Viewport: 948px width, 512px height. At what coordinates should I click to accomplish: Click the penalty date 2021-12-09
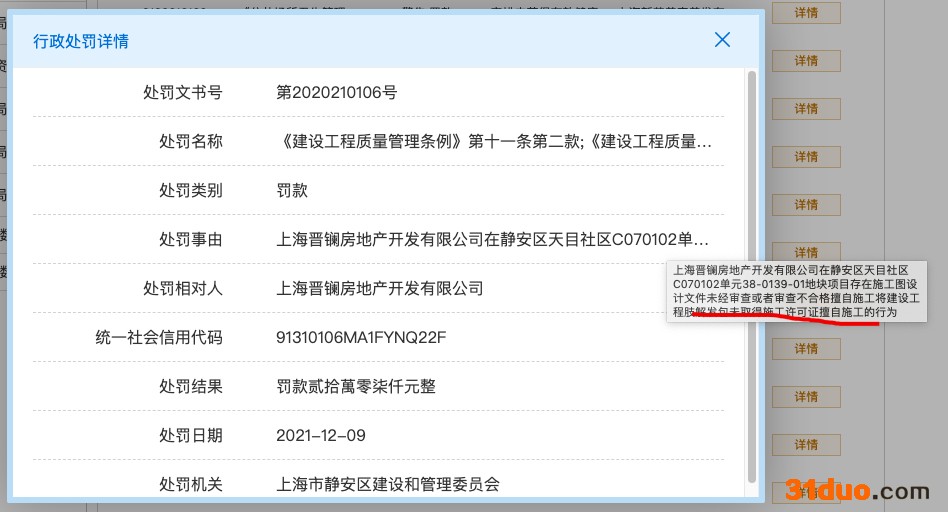coord(321,435)
